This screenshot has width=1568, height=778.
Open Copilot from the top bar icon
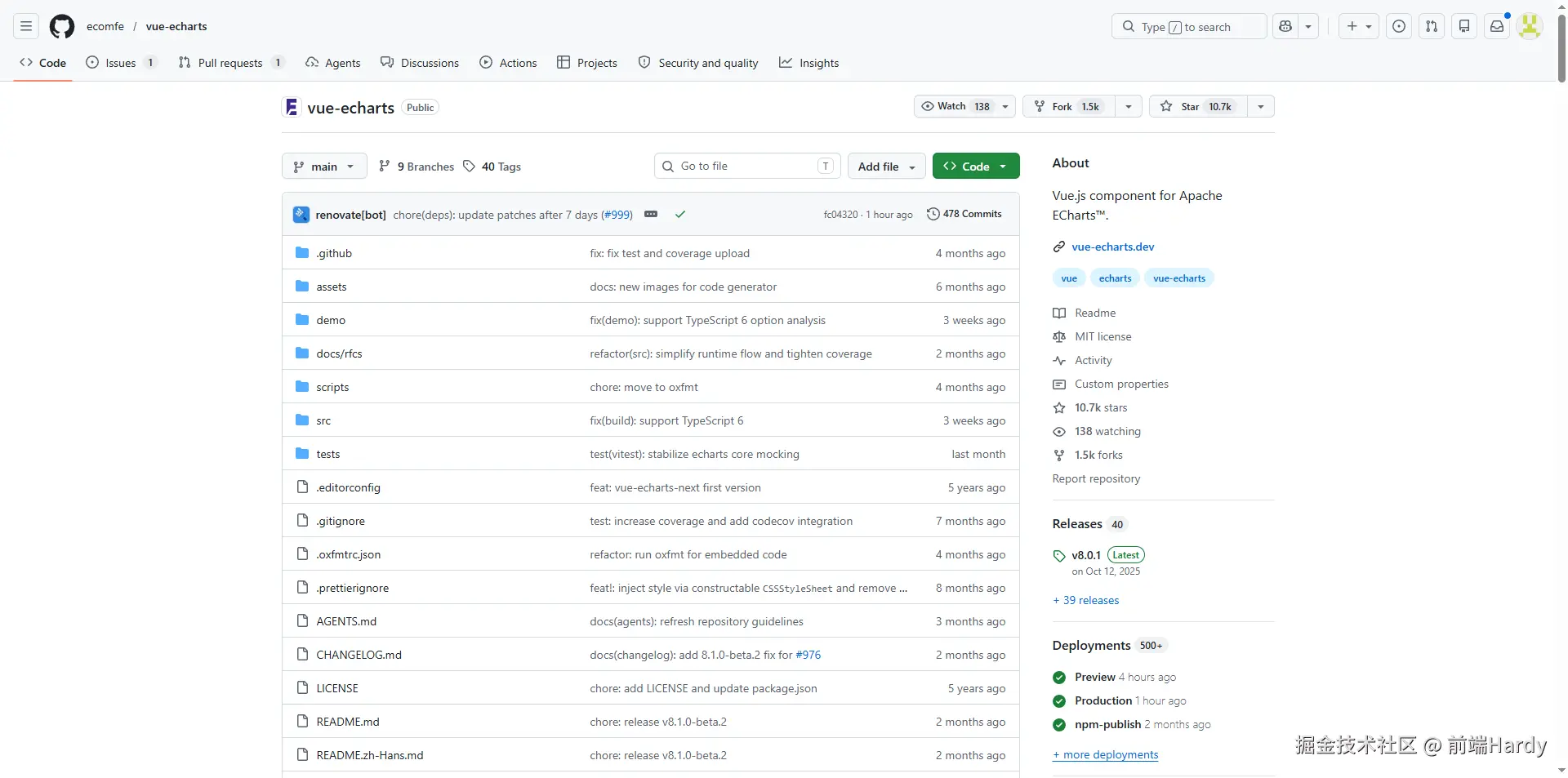[x=1285, y=26]
